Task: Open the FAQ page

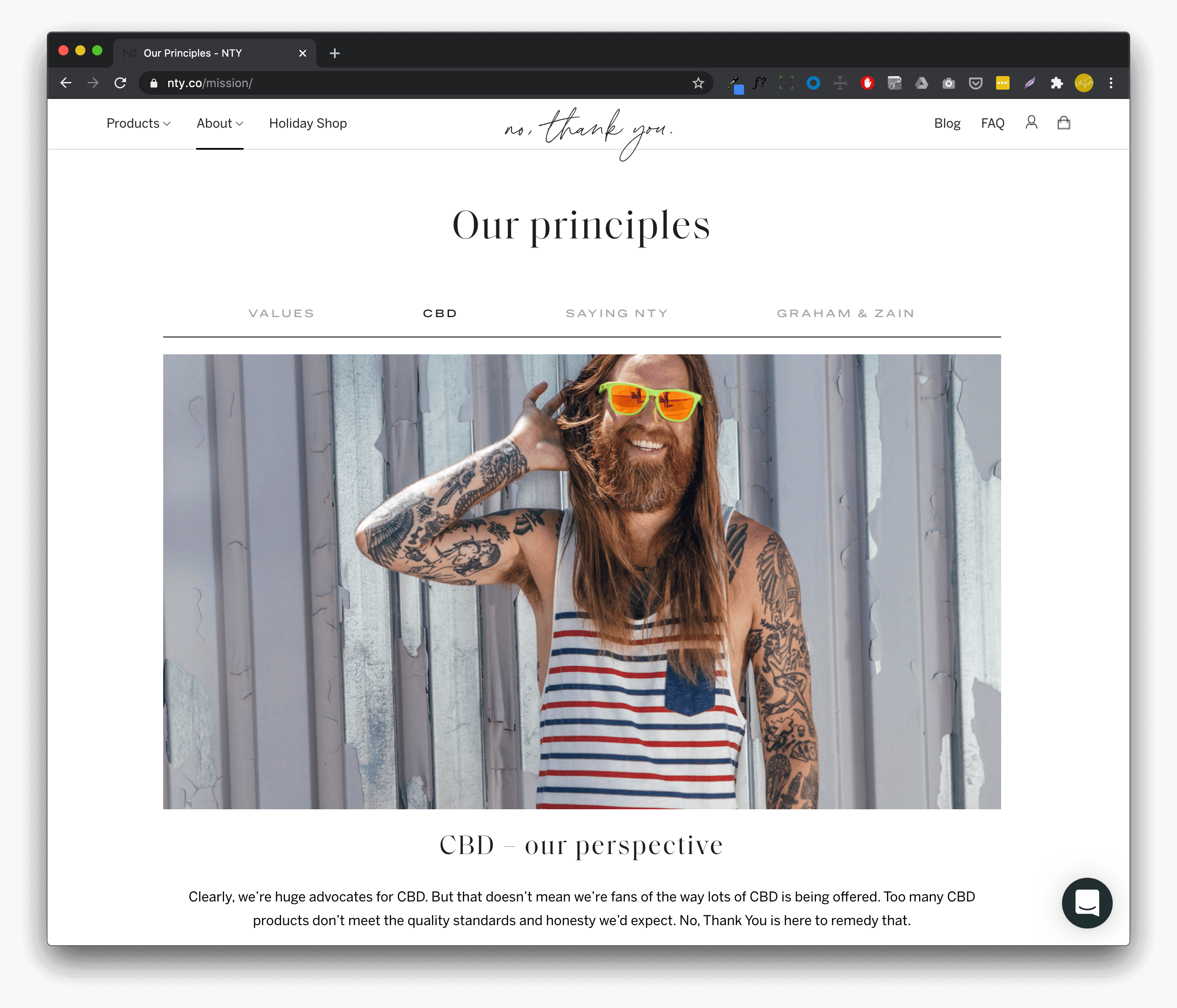Action: coord(992,123)
